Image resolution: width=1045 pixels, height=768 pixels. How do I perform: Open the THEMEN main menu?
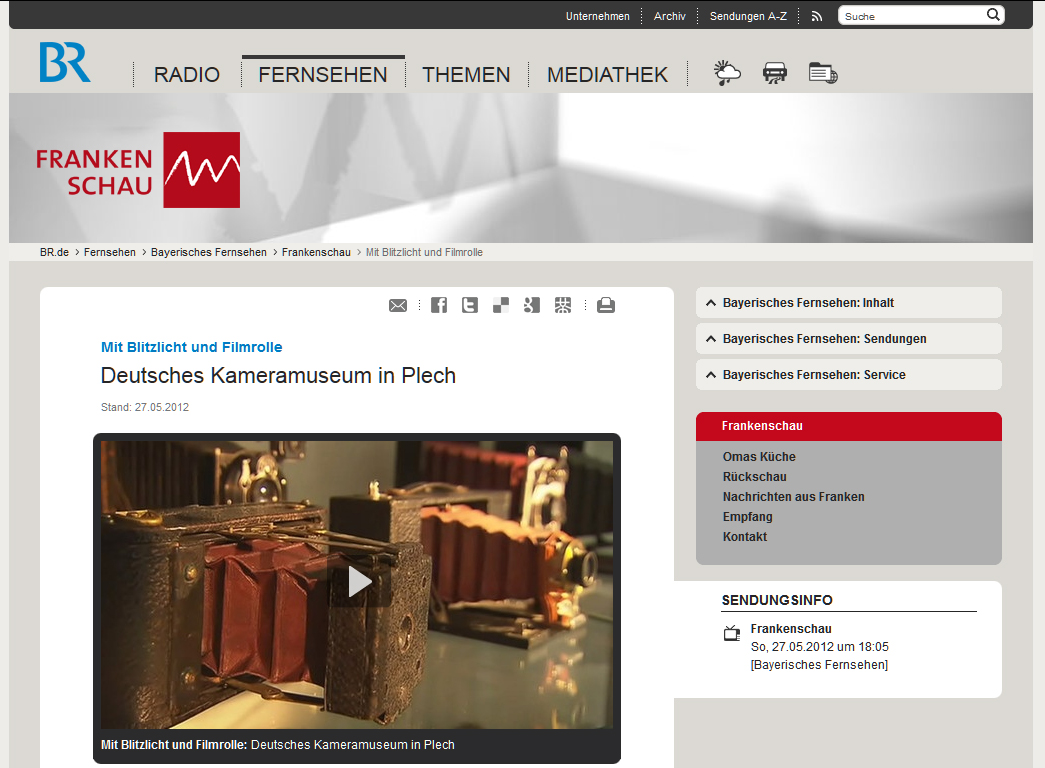click(466, 75)
